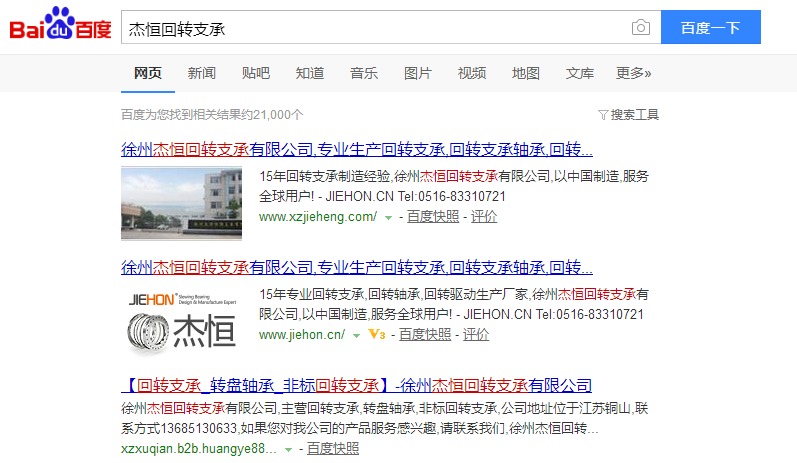797x463 pixels.
Task: Open 【回转支承_转盘轴承】 result title link
Action: click(357, 385)
